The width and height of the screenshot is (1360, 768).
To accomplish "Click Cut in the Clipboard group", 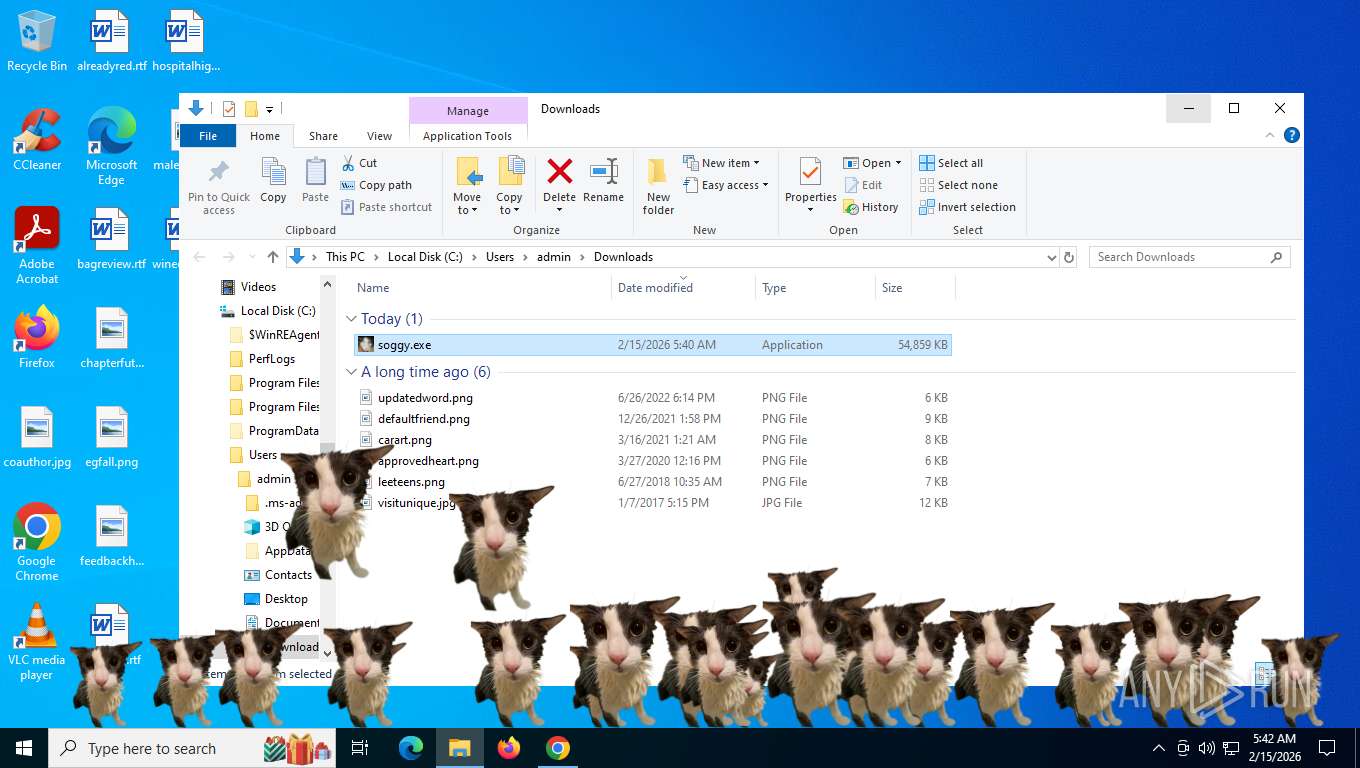I will (359, 163).
